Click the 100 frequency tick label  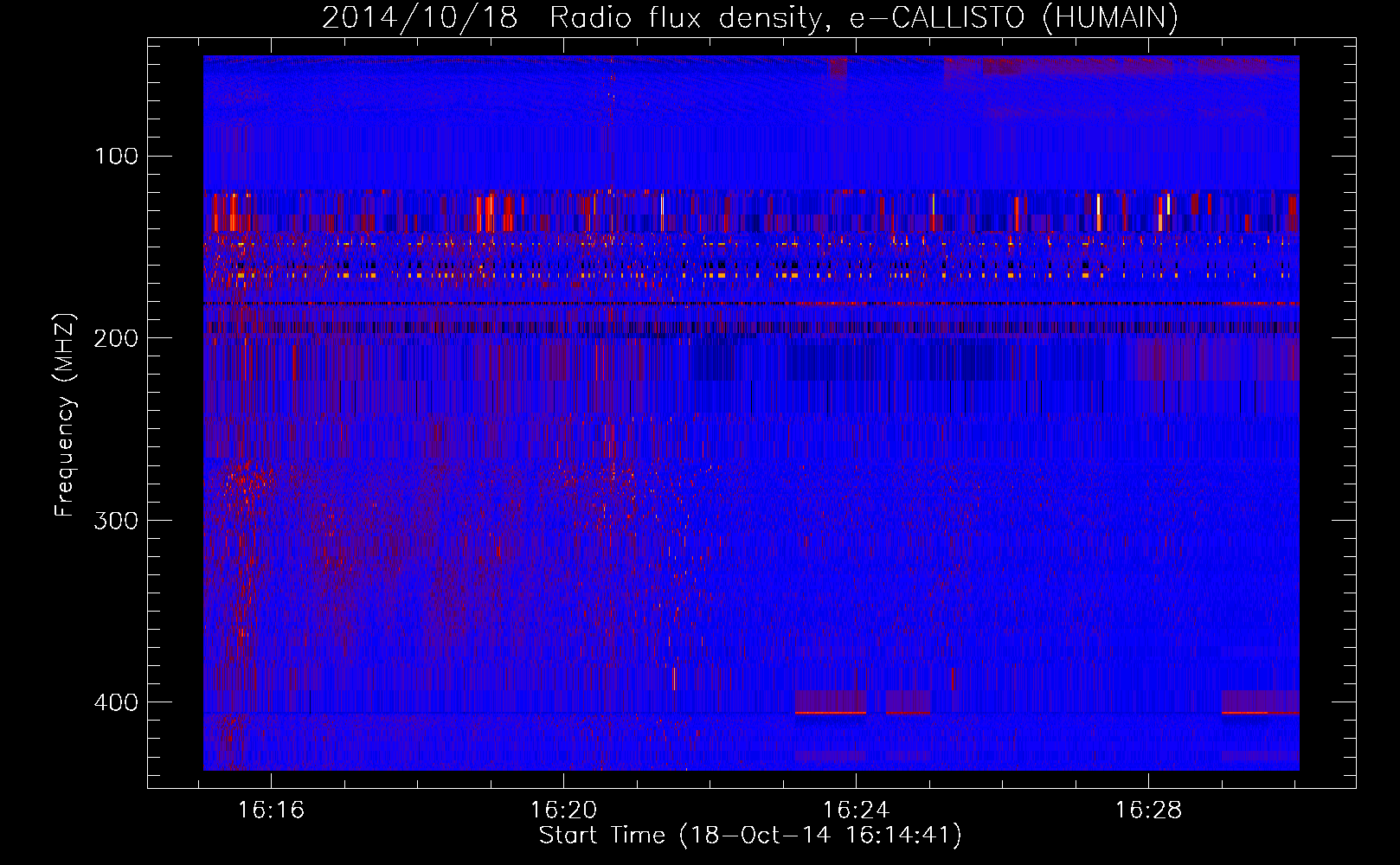(116, 156)
